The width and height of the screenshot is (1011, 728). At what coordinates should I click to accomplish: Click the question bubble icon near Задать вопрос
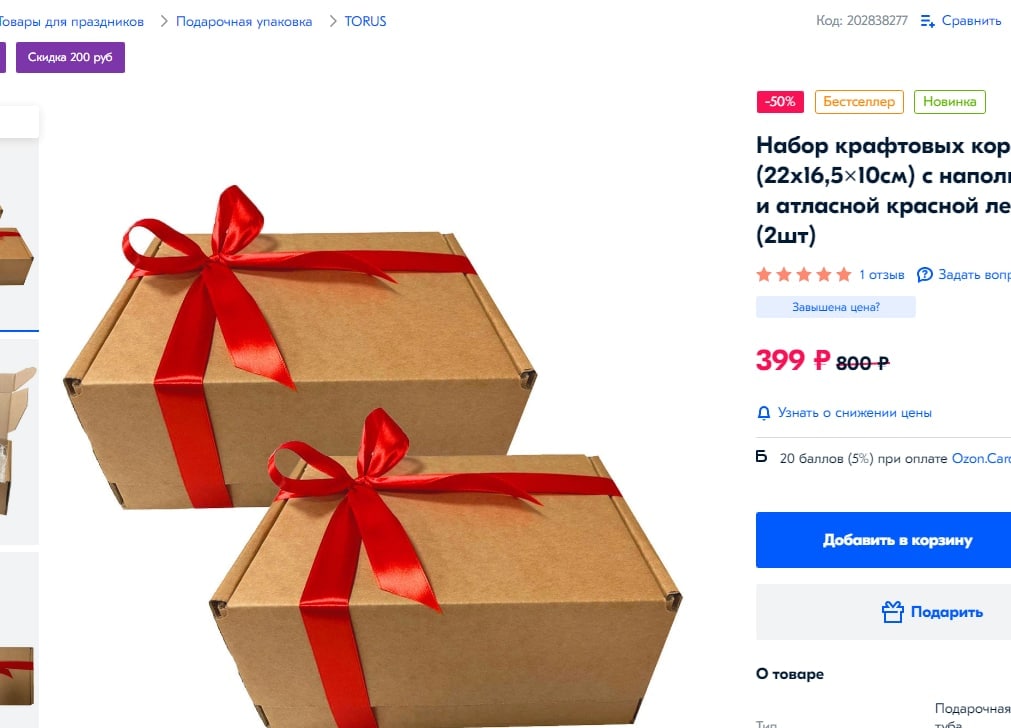coord(925,275)
